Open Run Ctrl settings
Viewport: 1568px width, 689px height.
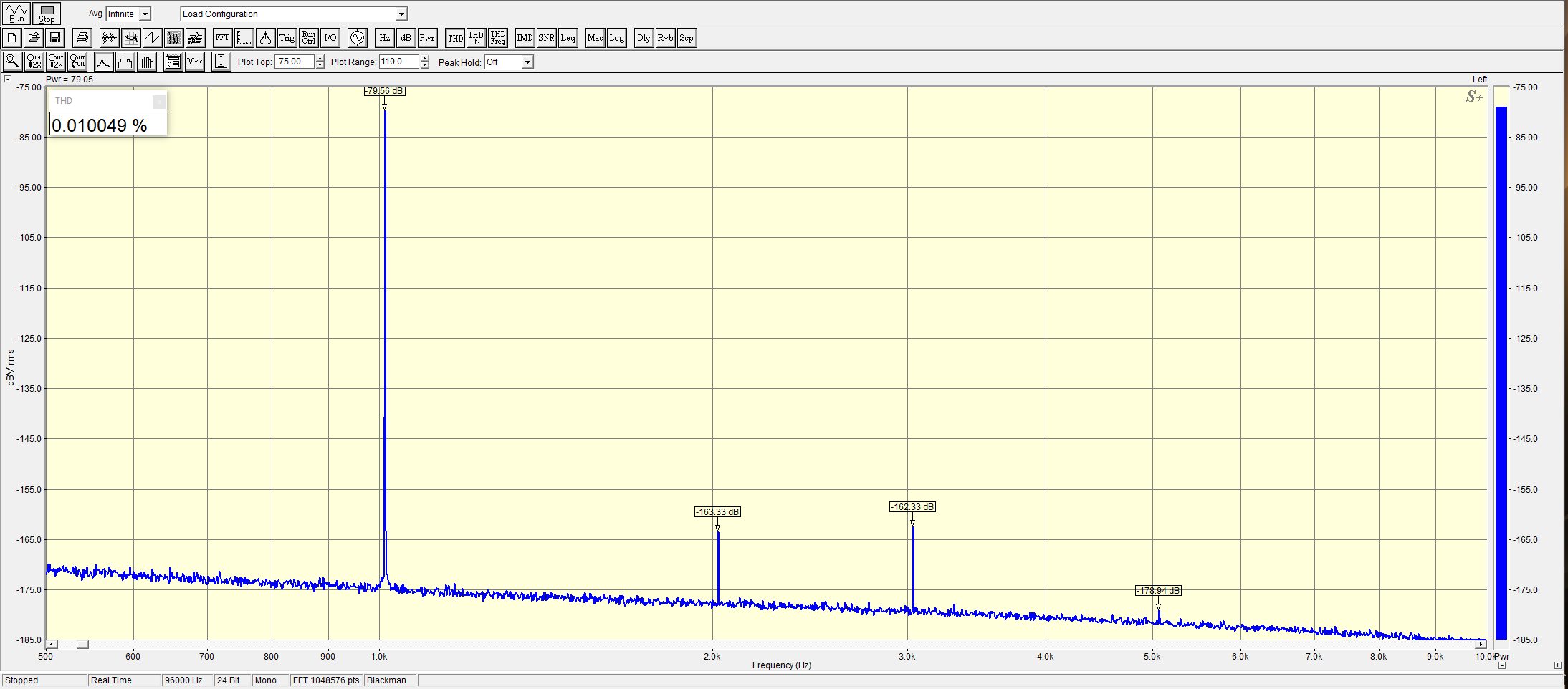click(x=309, y=38)
